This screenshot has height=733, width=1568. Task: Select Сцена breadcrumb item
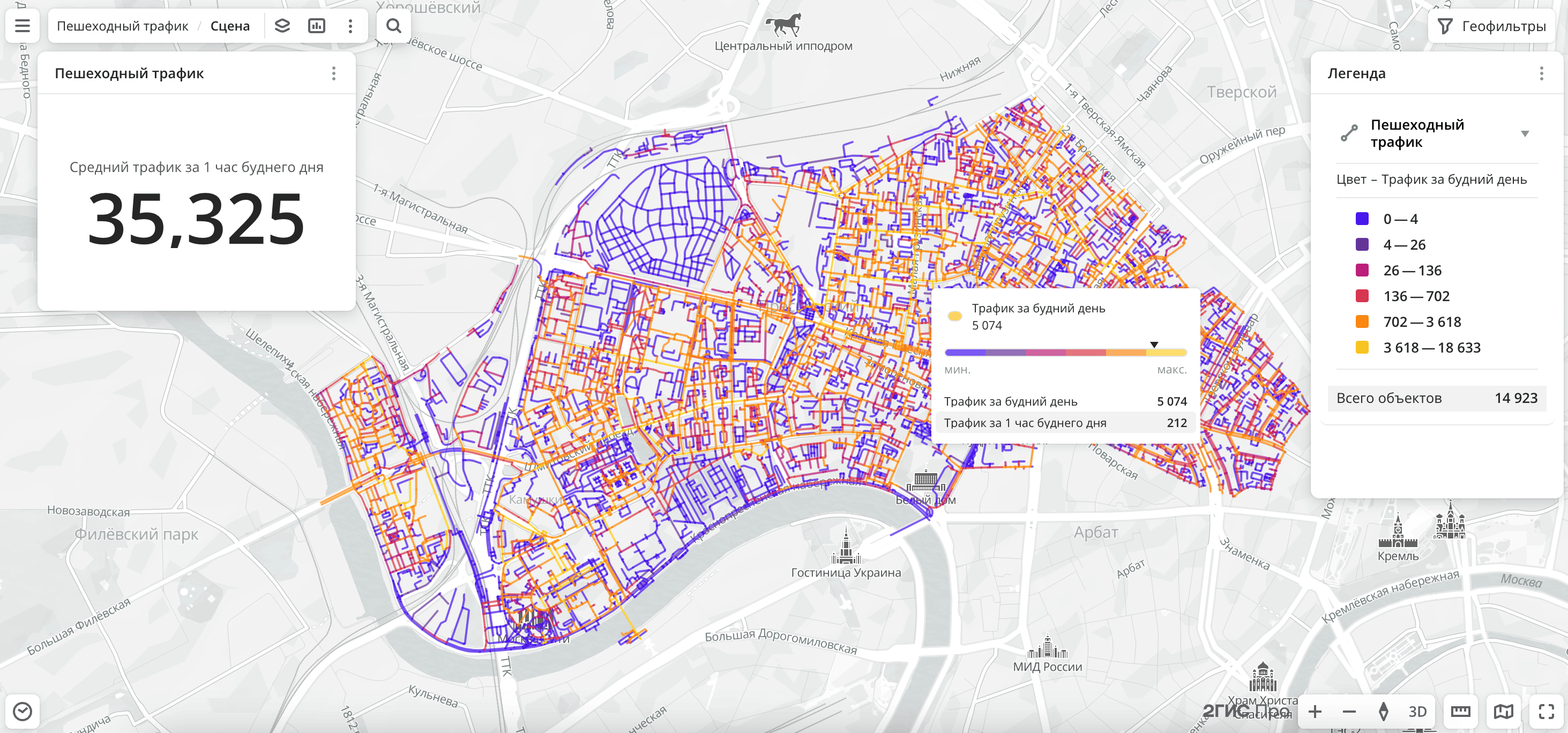(230, 26)
